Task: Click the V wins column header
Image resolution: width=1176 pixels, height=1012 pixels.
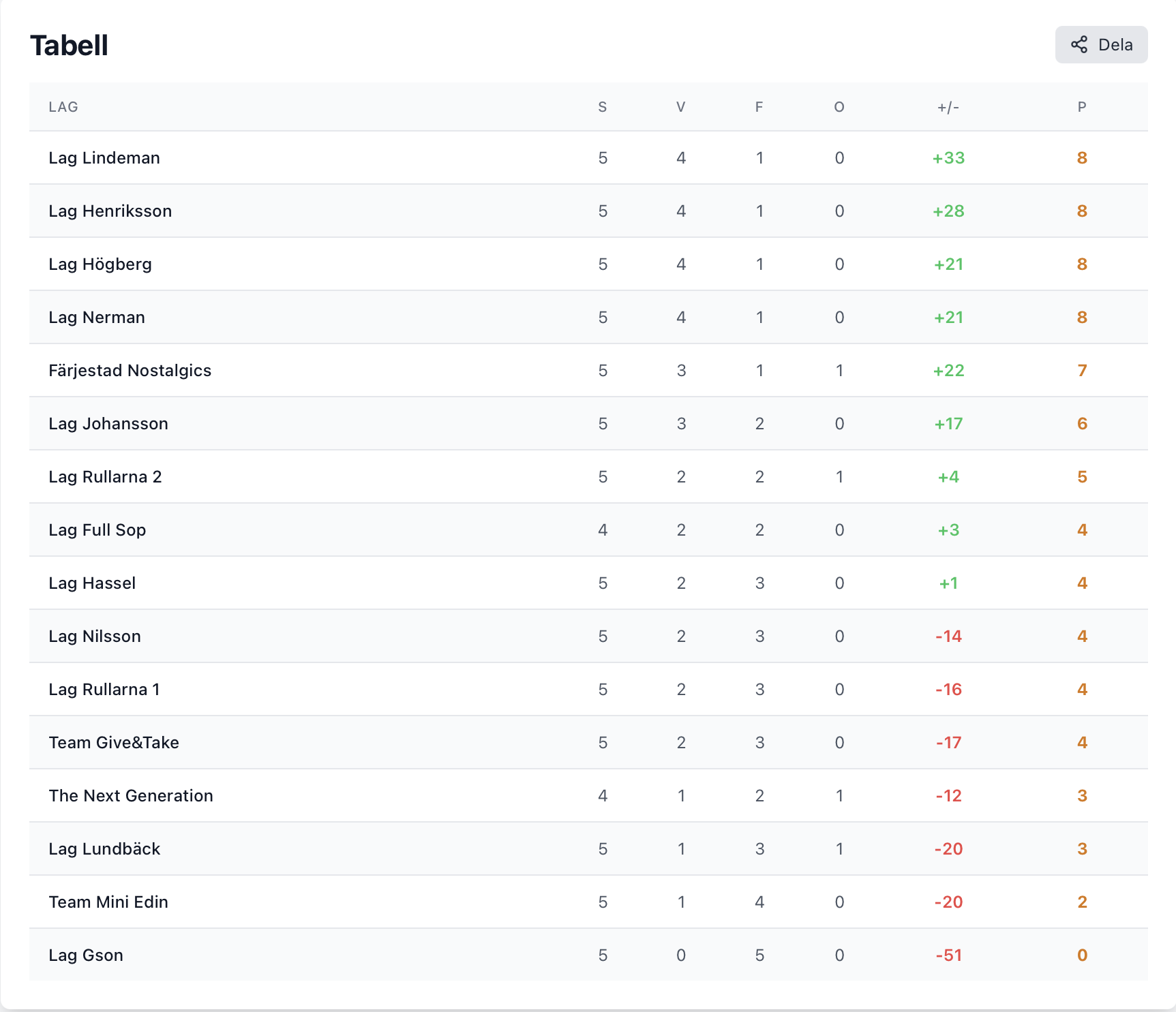Action: [x=680, y=107]
